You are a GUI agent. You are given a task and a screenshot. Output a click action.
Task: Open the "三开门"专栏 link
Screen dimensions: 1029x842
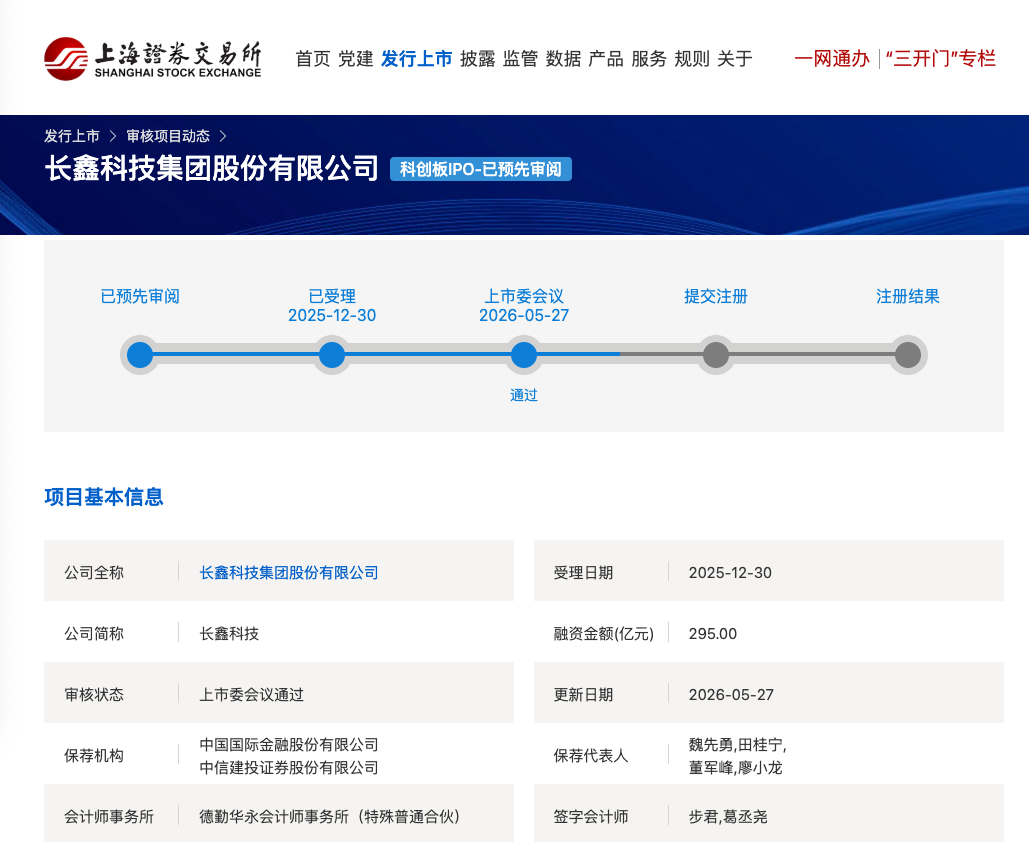click(x=940, y=59)
